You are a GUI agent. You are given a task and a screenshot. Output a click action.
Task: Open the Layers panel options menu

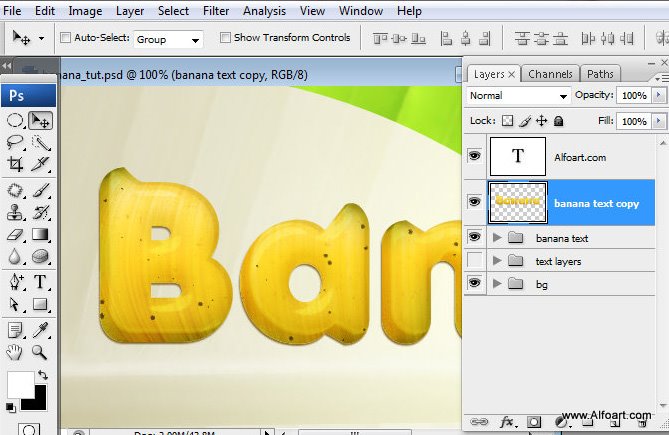[x=661, y=78]
